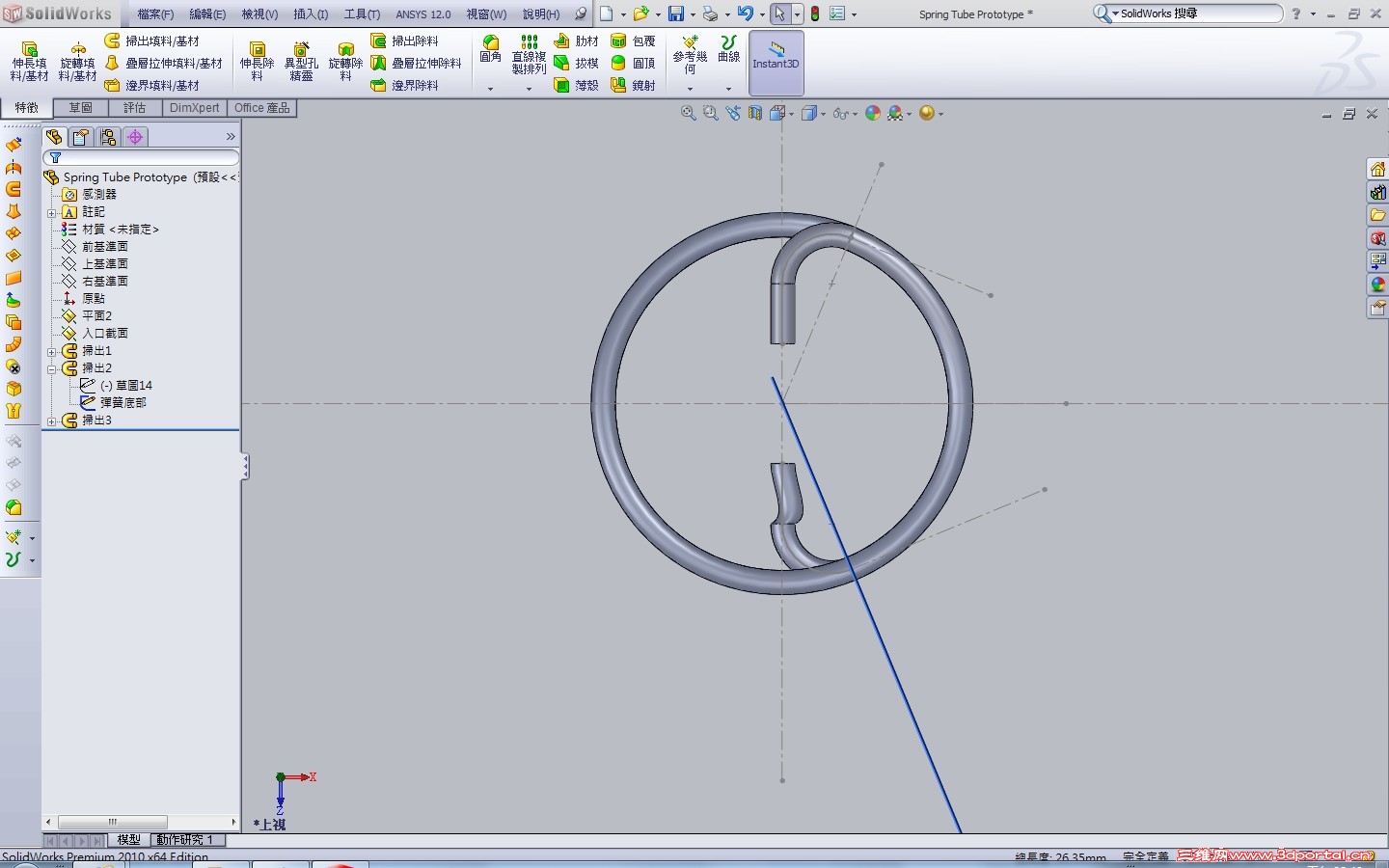Viewport: 1389px width, 868px height.
Task: Click the feature tree filter field
Action: tap(142, 157)
